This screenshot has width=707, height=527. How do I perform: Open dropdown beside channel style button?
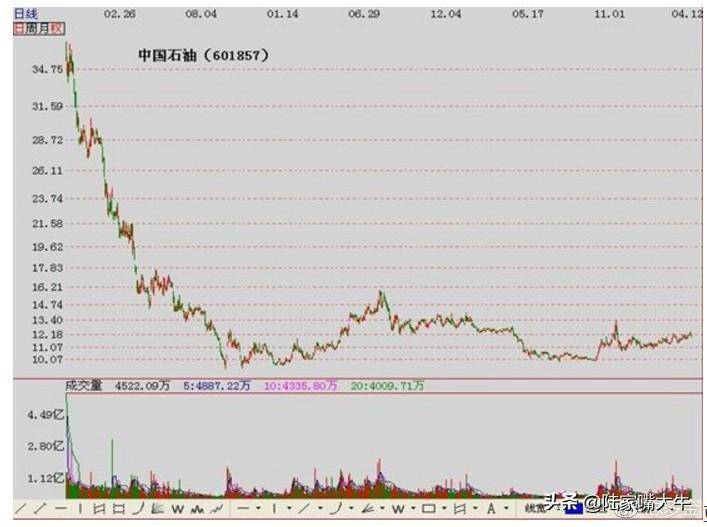pos(475,508)
